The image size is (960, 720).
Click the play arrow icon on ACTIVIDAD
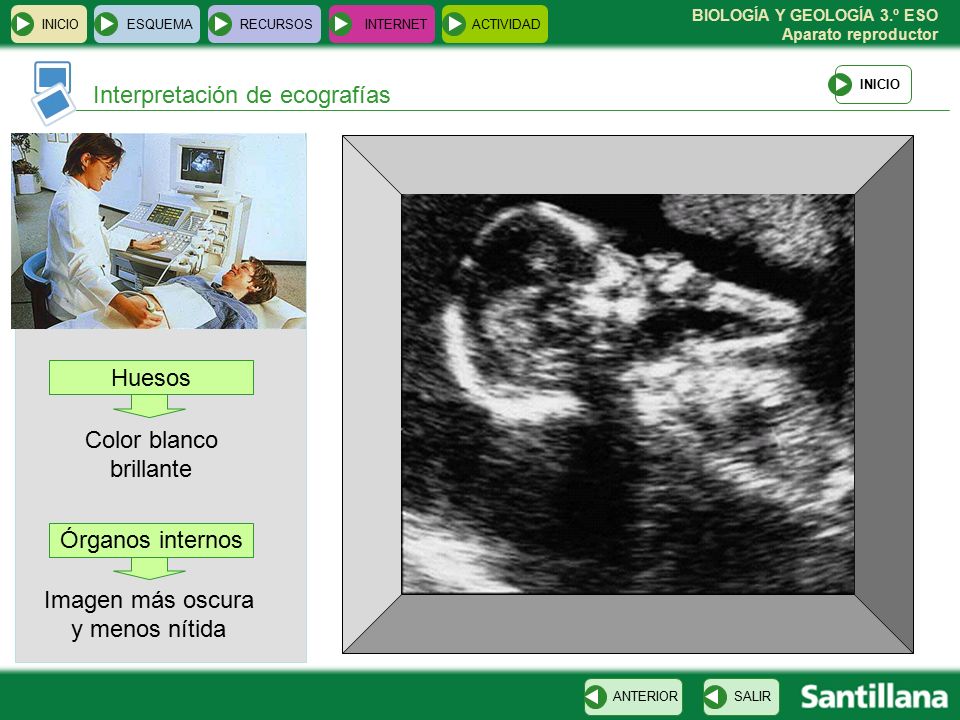(x=455, y=24)
